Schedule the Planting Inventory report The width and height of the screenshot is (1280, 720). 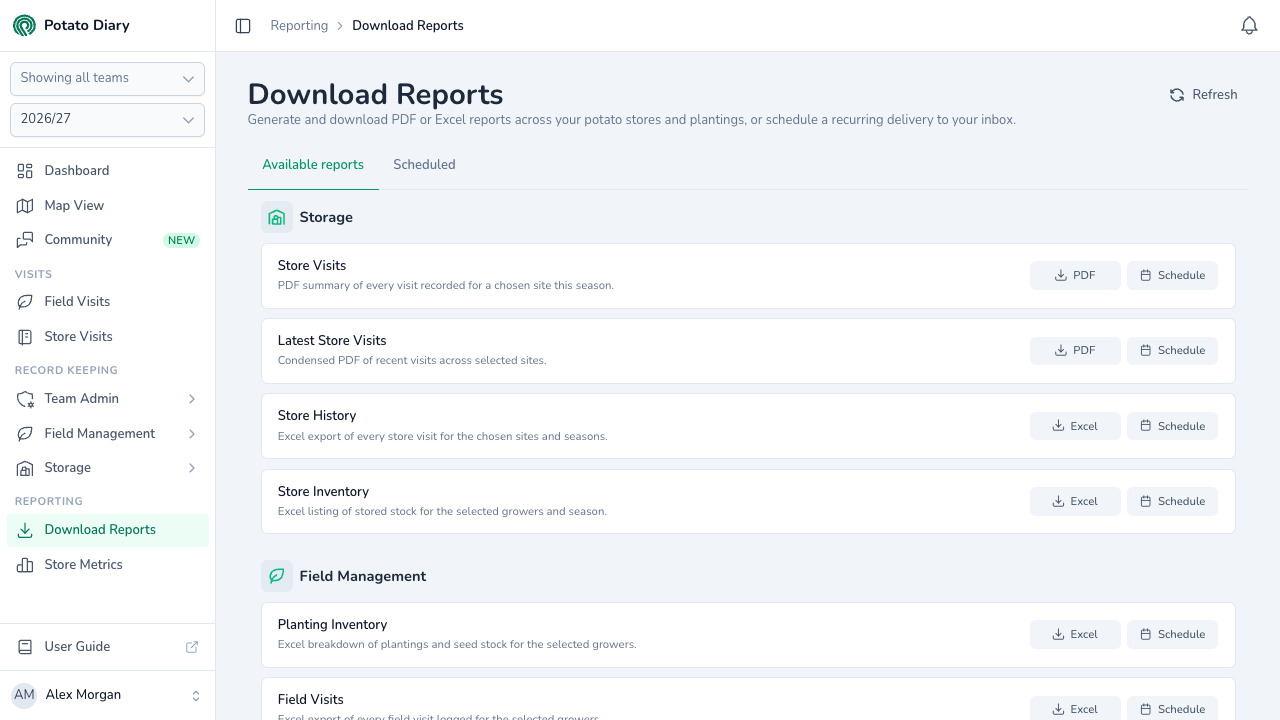click(1172, 635)
